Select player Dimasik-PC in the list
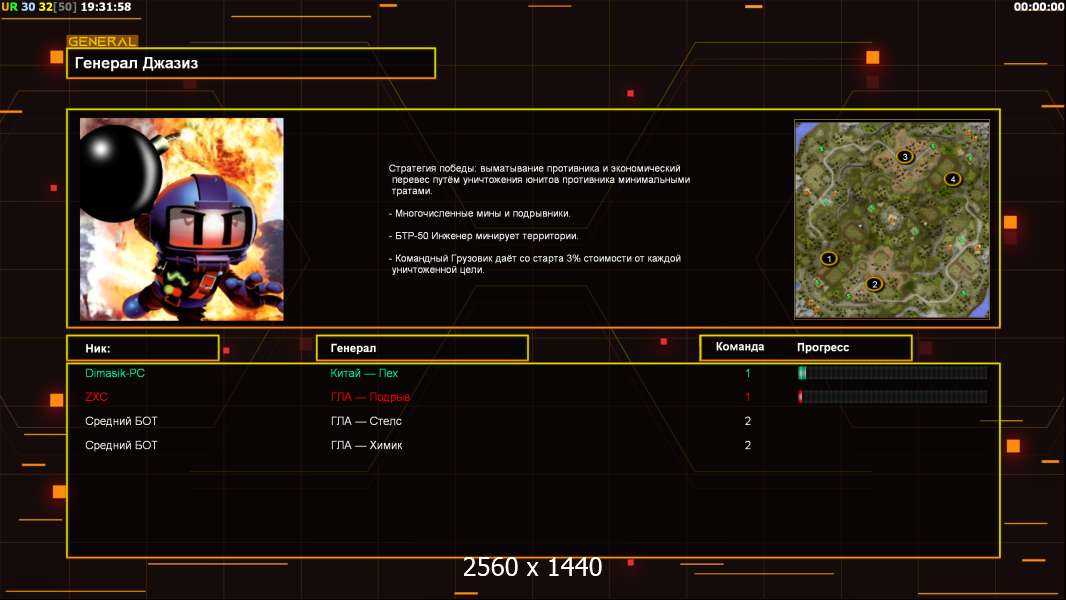 (115, 373)
